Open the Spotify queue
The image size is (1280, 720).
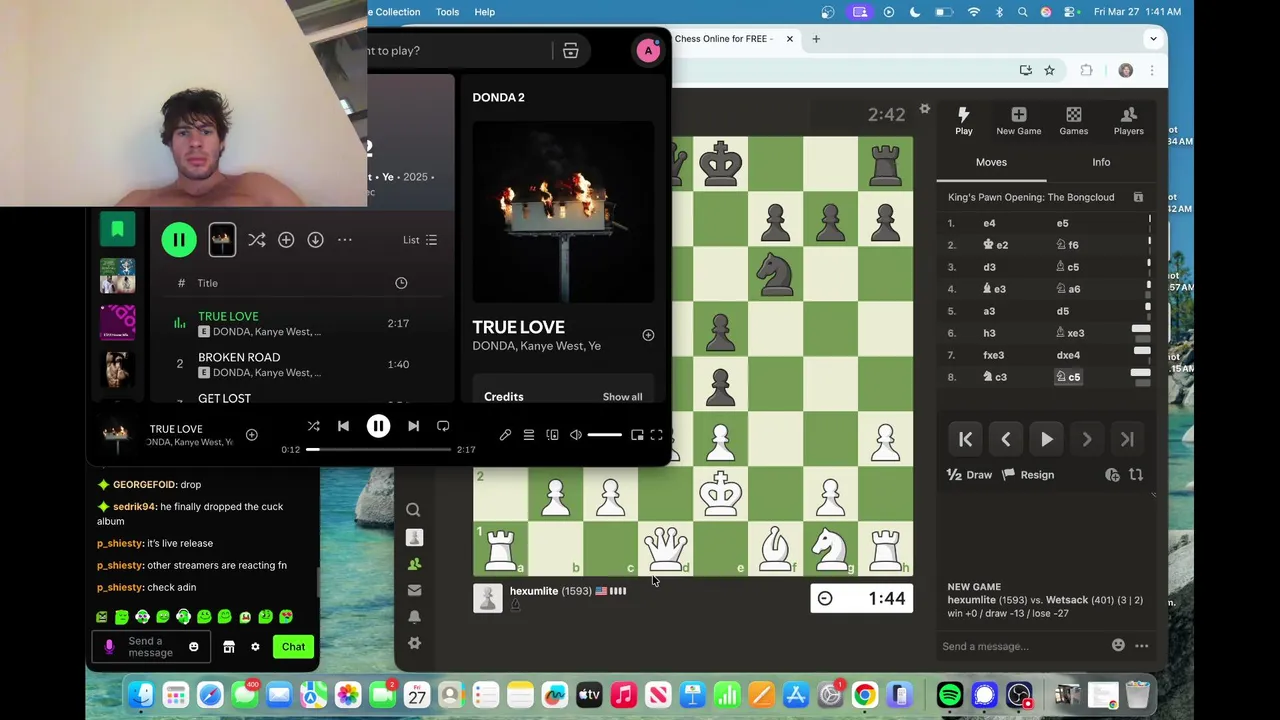(528, 435)
